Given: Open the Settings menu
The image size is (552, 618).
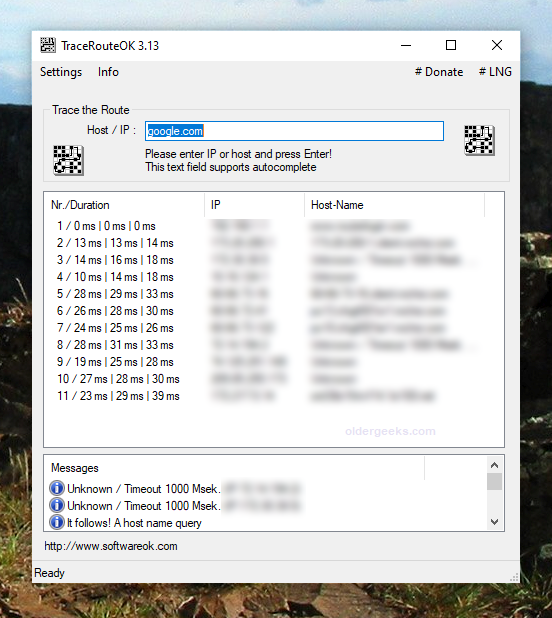Looking at the screenshot, I should point(61,72).
